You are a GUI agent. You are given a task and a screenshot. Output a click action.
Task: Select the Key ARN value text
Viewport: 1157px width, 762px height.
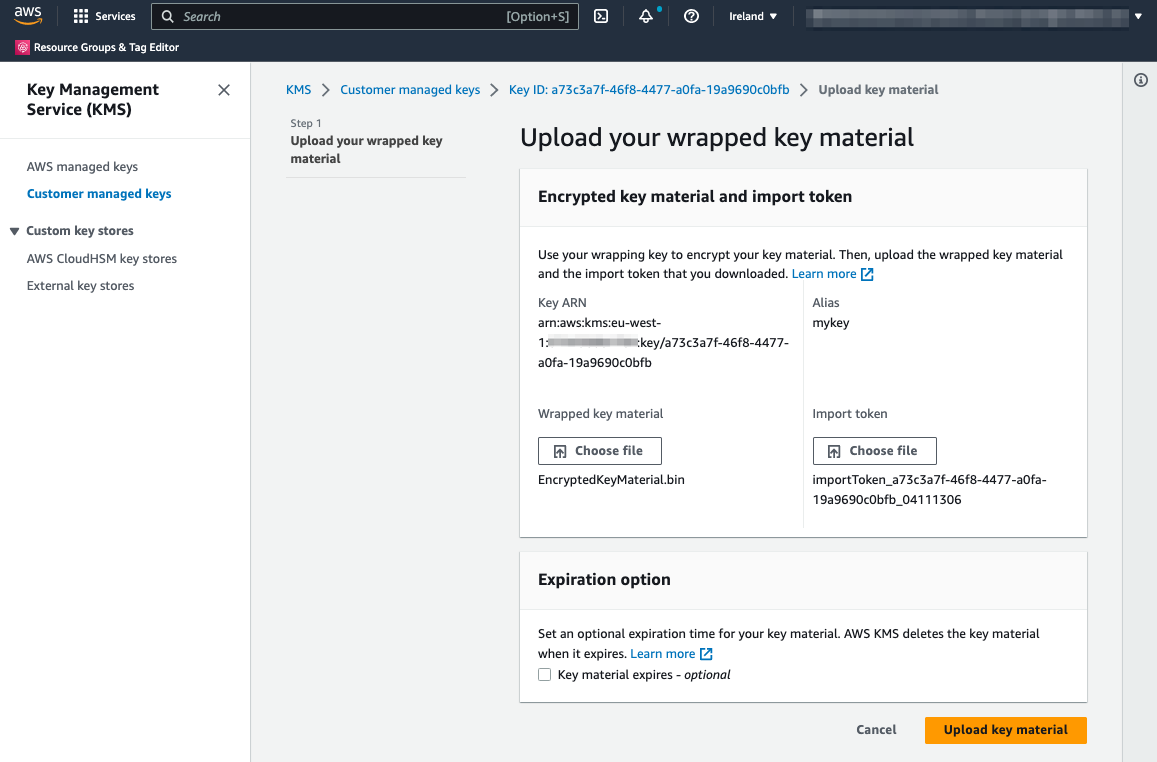(x=663, y=342)
